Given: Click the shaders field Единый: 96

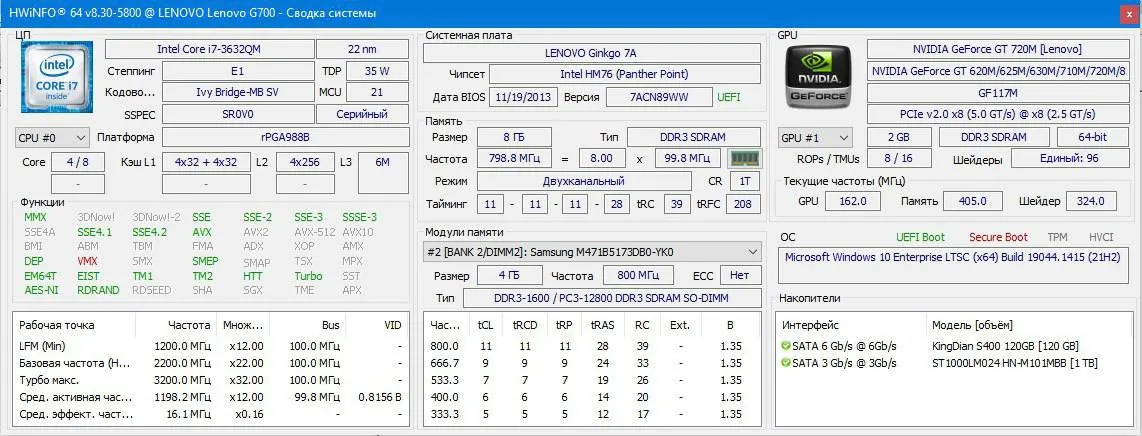Looking at the screenshot, I should 1069,159.
